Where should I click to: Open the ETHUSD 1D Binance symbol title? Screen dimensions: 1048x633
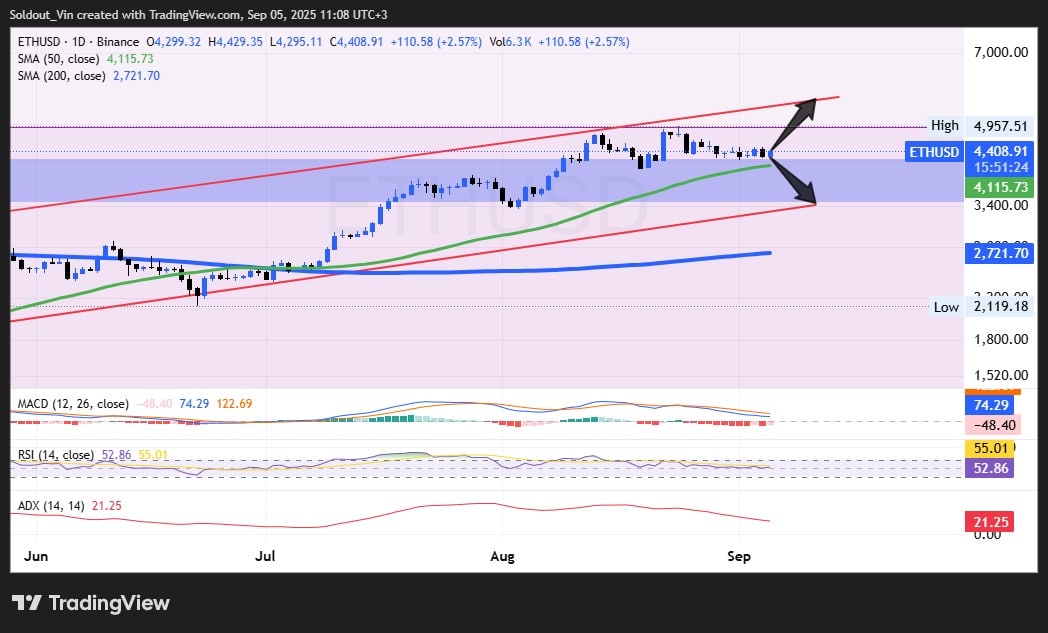click(78, 42)
